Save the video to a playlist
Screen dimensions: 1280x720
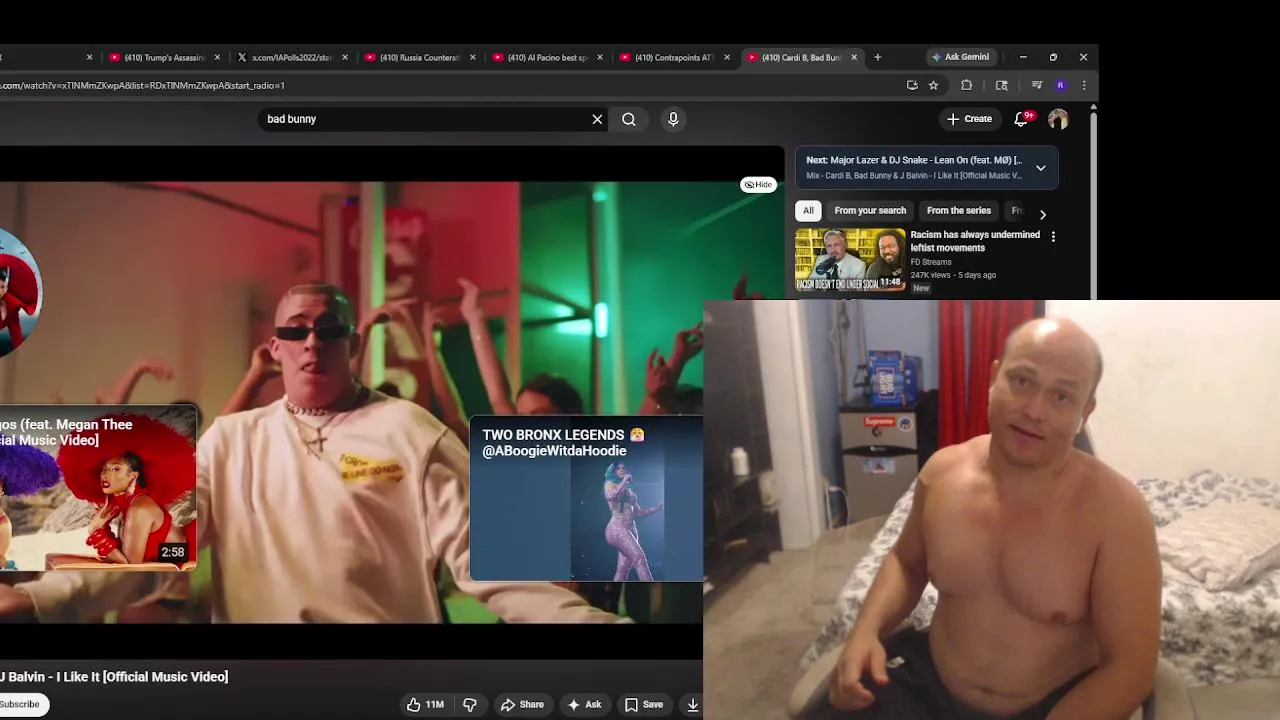(644, 704)
